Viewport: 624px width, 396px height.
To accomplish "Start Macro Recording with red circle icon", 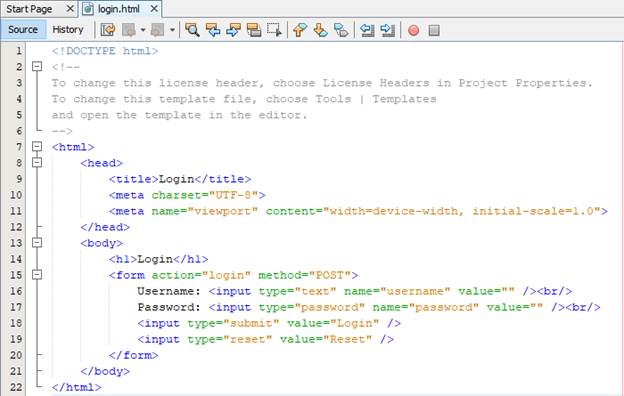I will [x=413, y=30].
